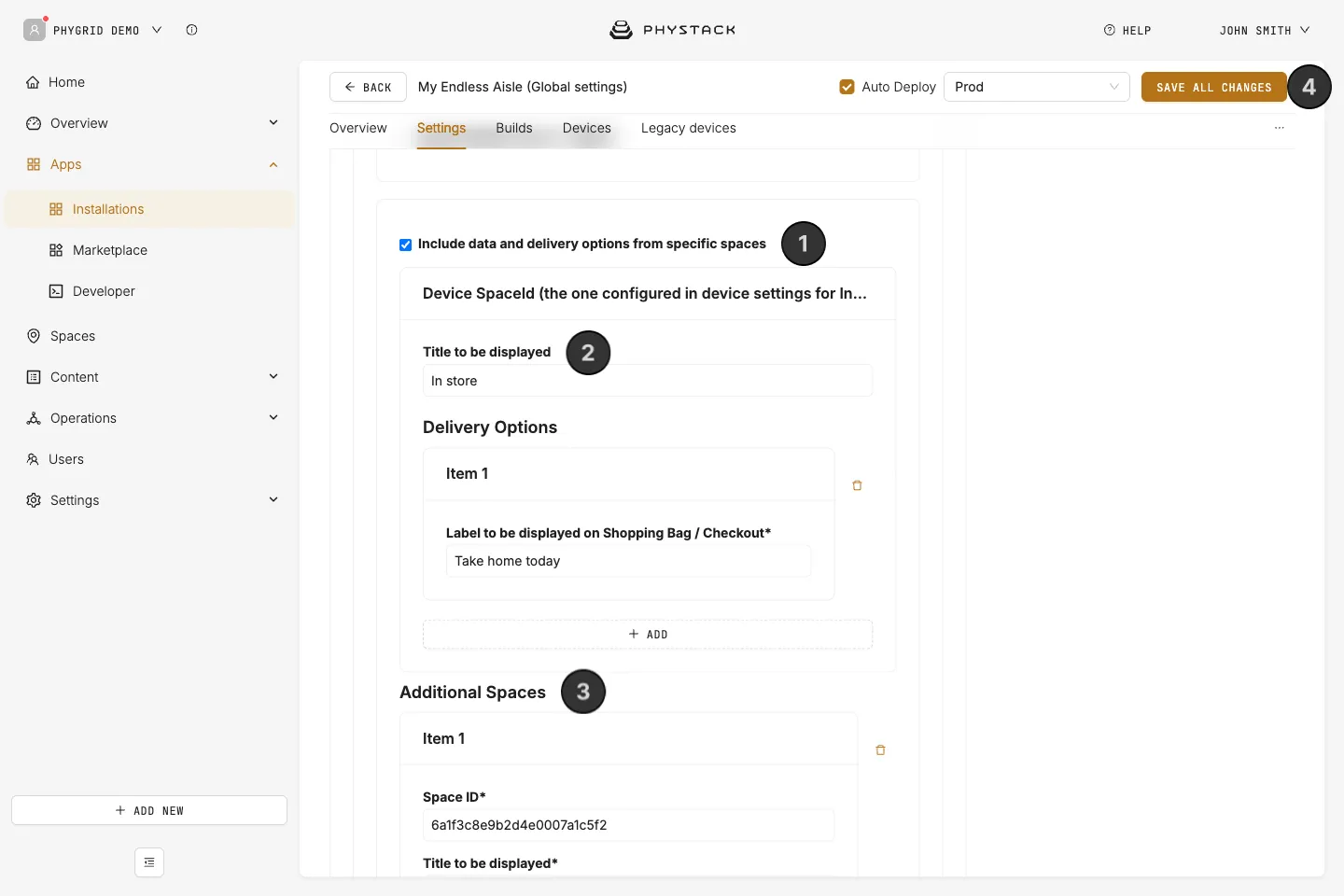This screenshot has width=1344, height=896.
Task: Switch to the Devices tab
Action: click(x=587, y=128)
